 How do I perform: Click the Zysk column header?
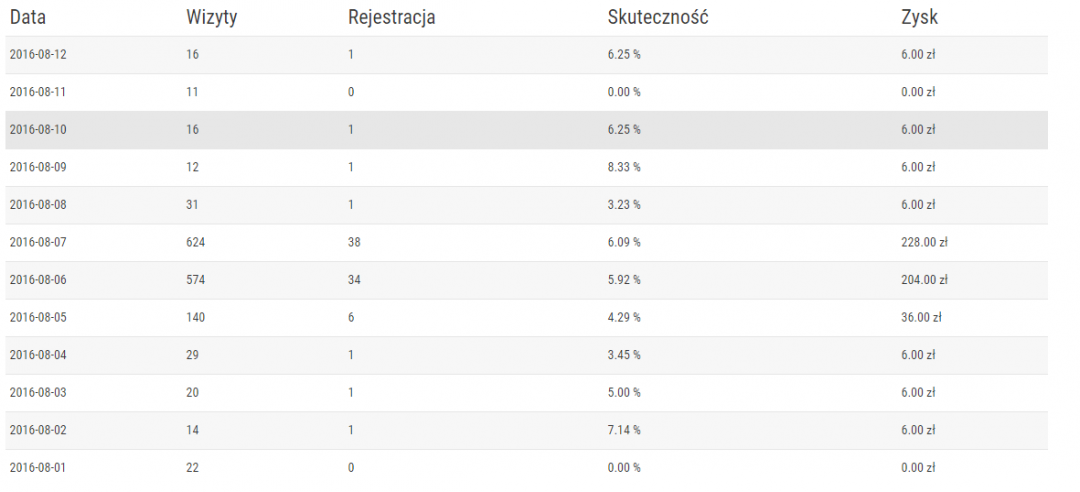pyautogui.click(x=919, y=17)
